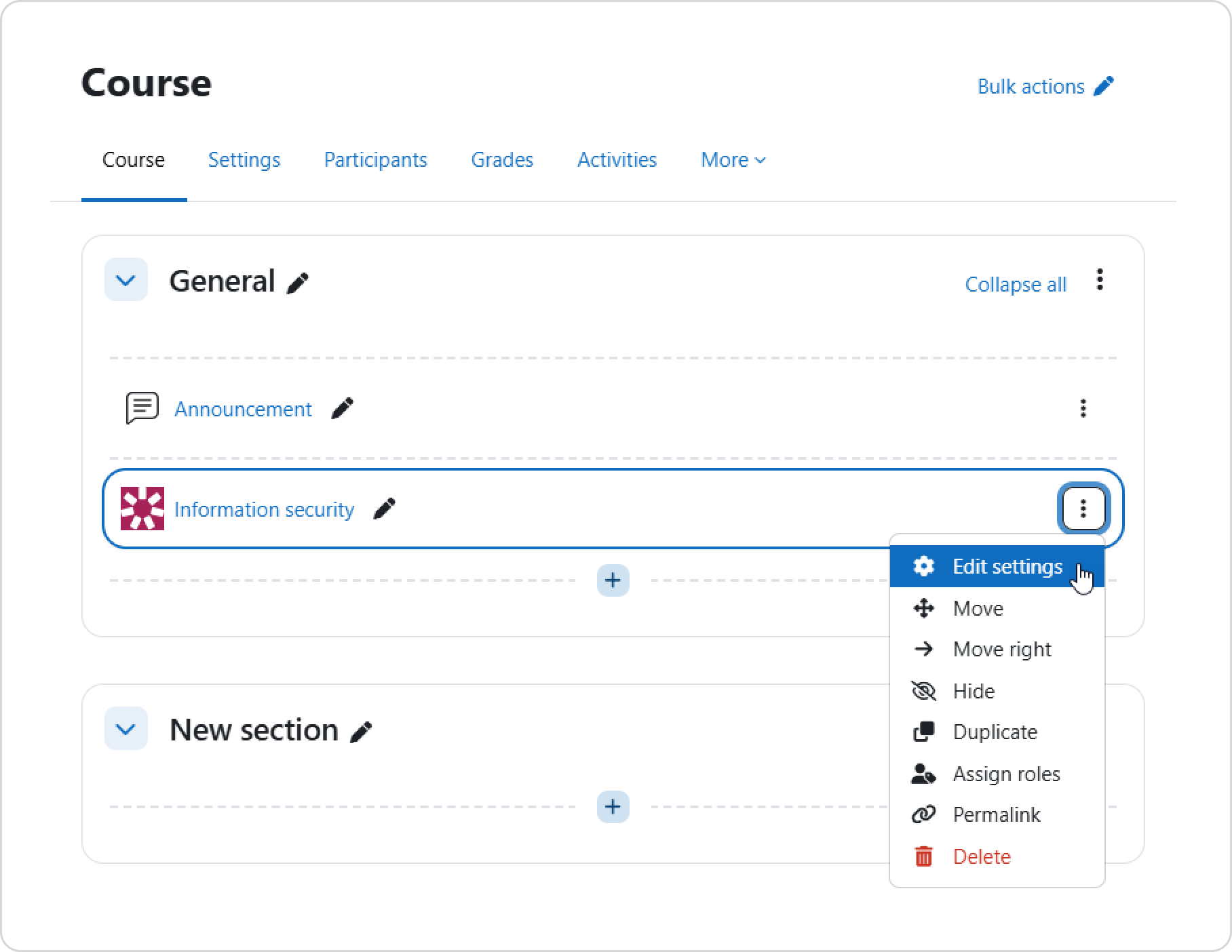The image size is (1232, 952).
Task: Click pencil icon beside Information security
Action: pos(384,509)
